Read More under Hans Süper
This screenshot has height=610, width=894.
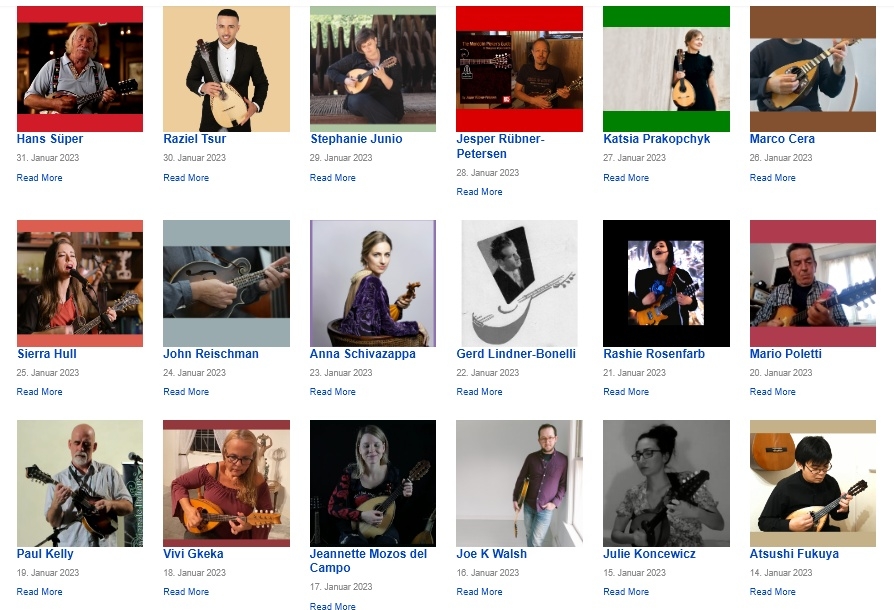click(x=39, y=178)
